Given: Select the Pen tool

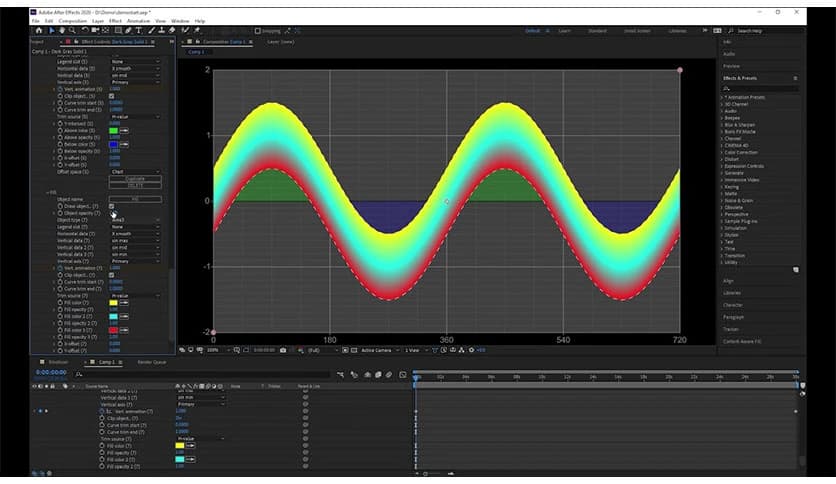Looking at the screenshot, I should coord(128,30).
